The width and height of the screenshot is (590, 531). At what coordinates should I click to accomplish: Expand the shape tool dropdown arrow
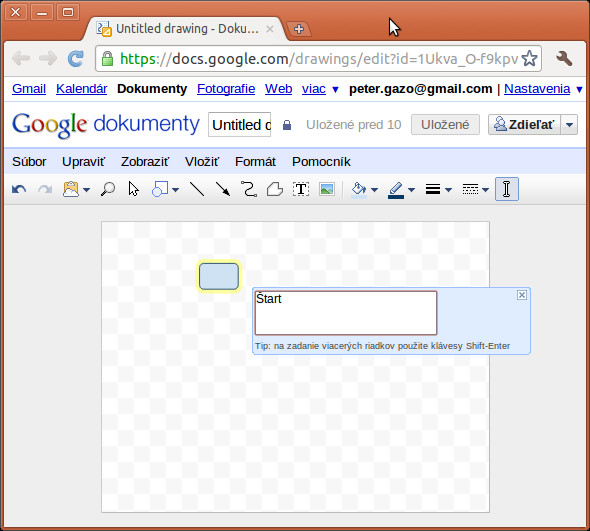coord(175,190)
